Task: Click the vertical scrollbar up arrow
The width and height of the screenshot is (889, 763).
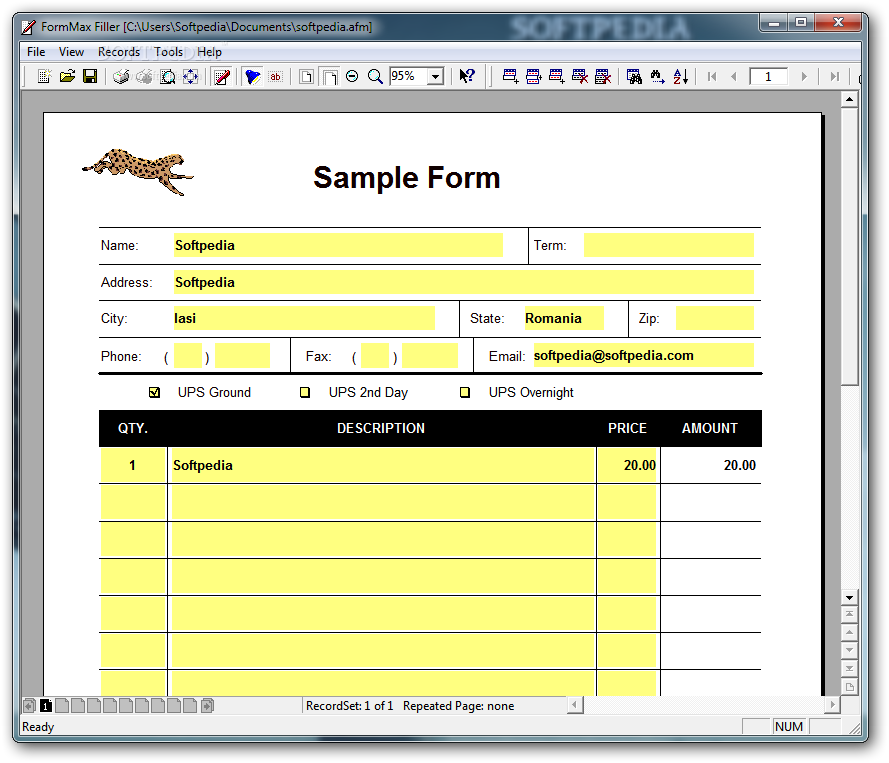Action: coord(849,99)
